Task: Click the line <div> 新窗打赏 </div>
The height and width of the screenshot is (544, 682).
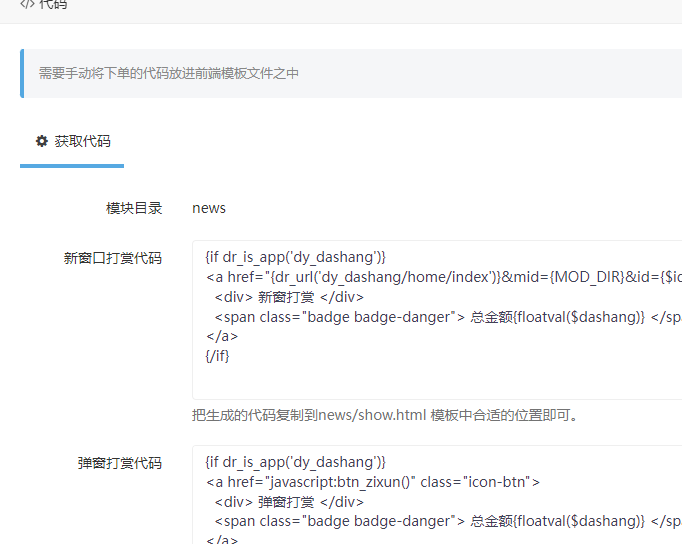Action: (289, 297)
